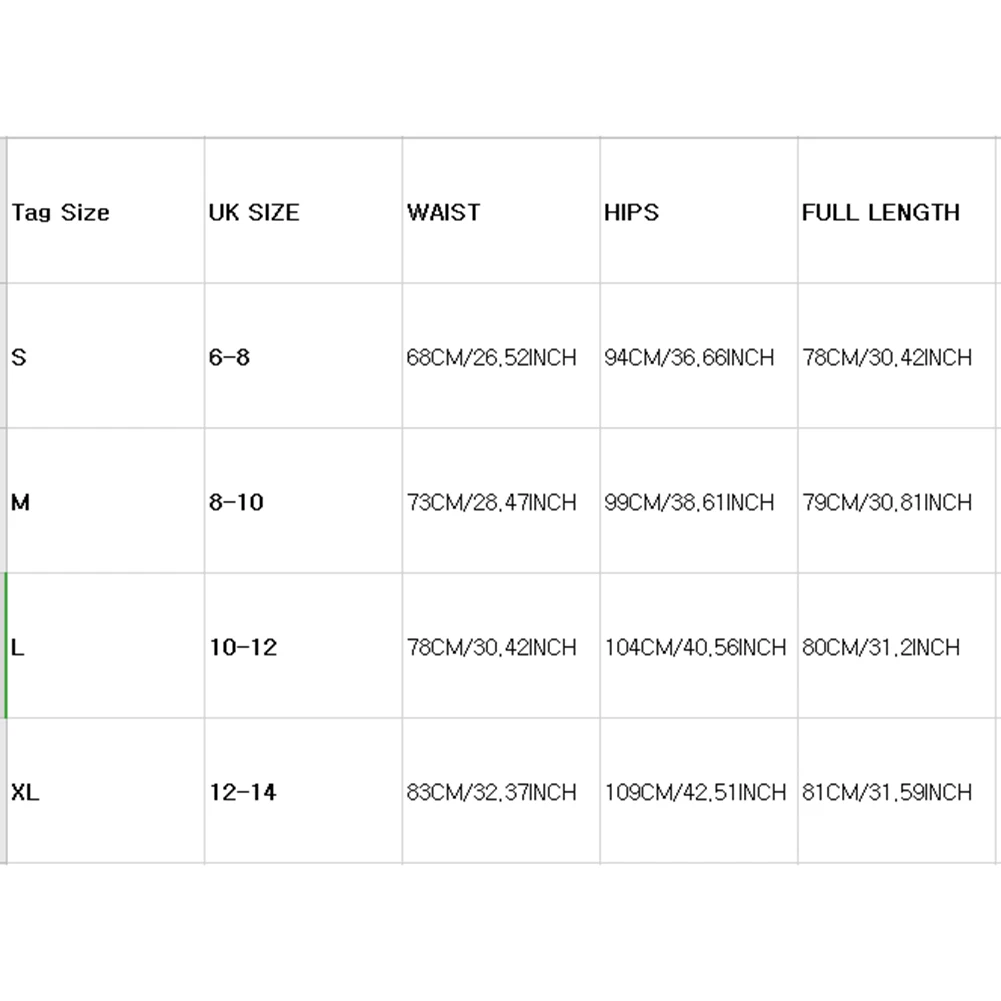Select the tag size L cell

pos(105,646)
